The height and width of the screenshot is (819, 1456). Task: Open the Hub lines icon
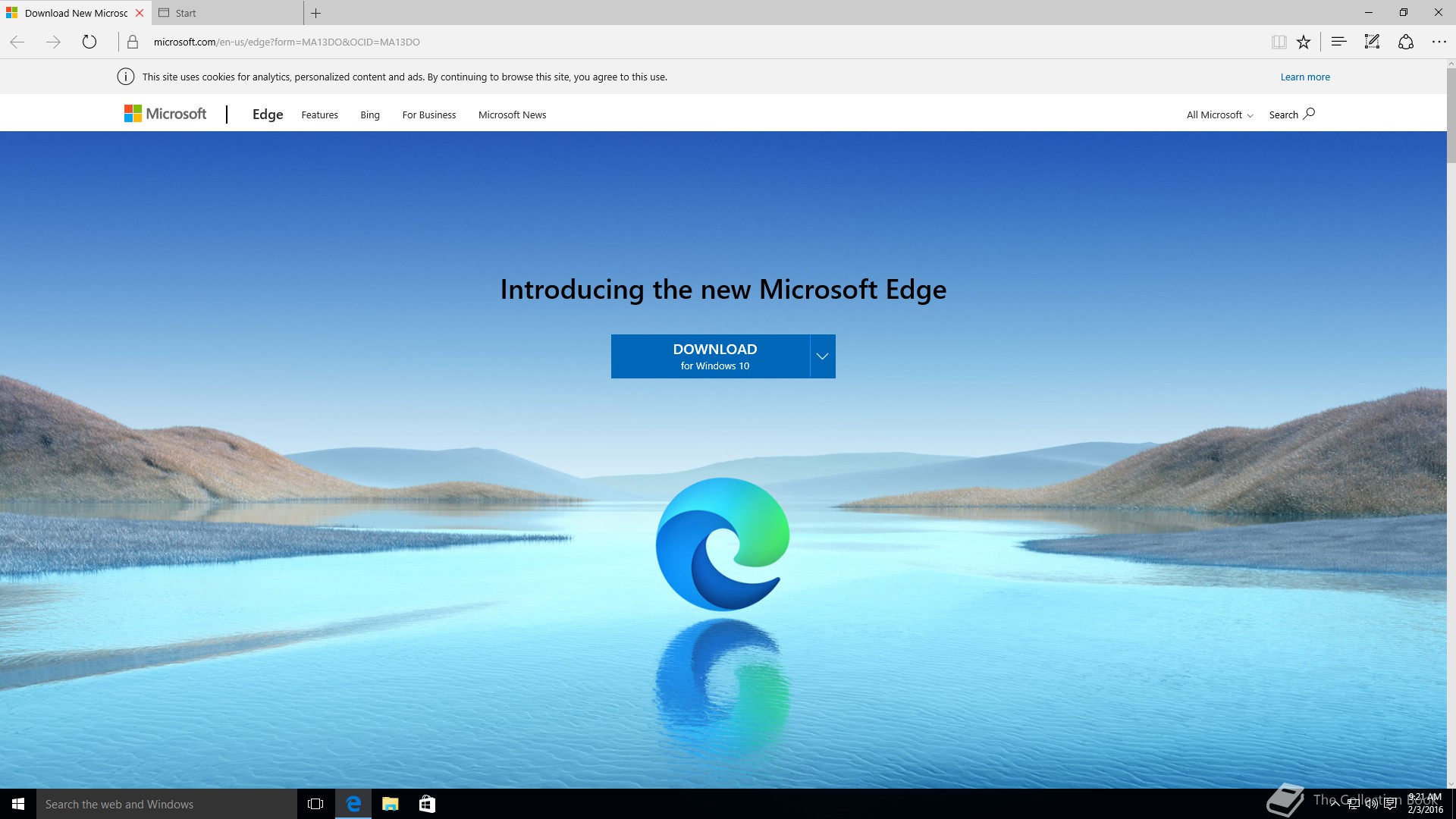[1338, 42]
